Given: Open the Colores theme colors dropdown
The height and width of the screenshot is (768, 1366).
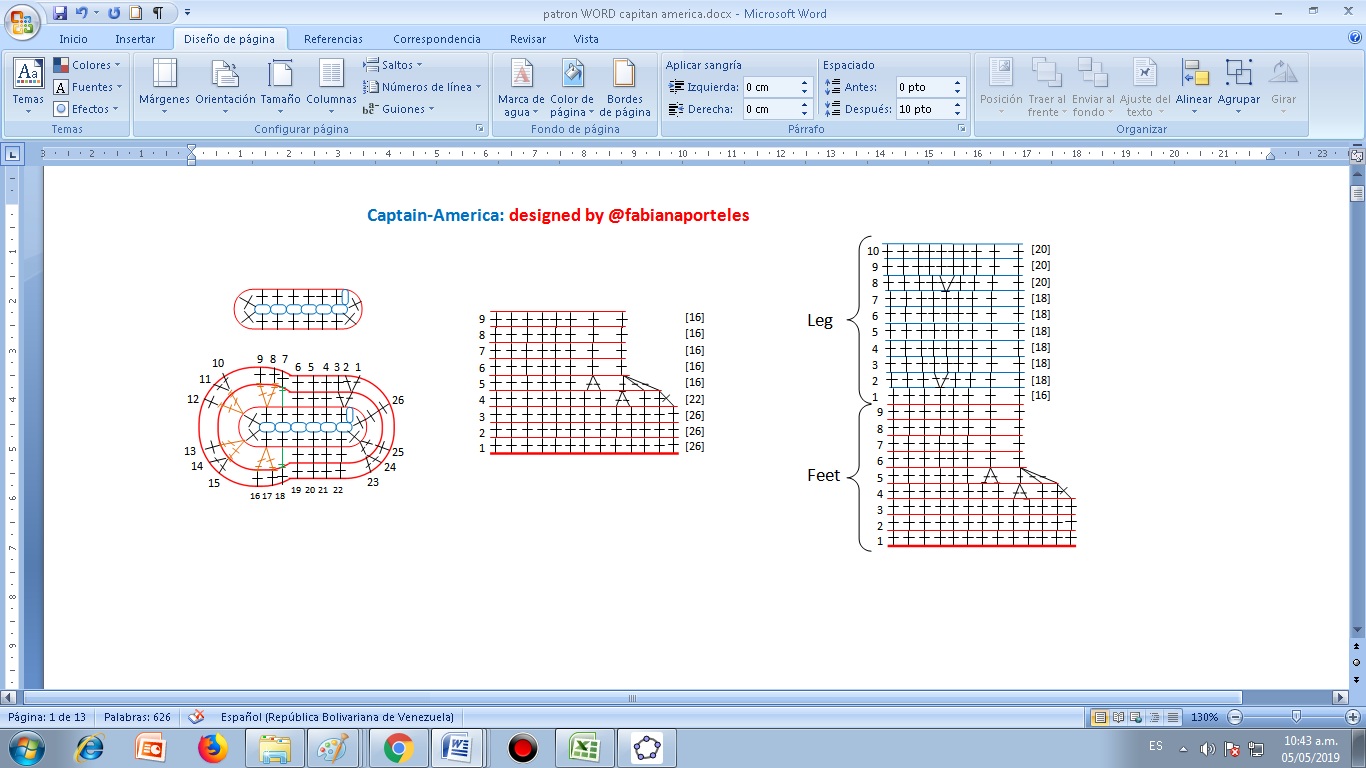Looking at the screenshot, I should (x=87, y=65).
